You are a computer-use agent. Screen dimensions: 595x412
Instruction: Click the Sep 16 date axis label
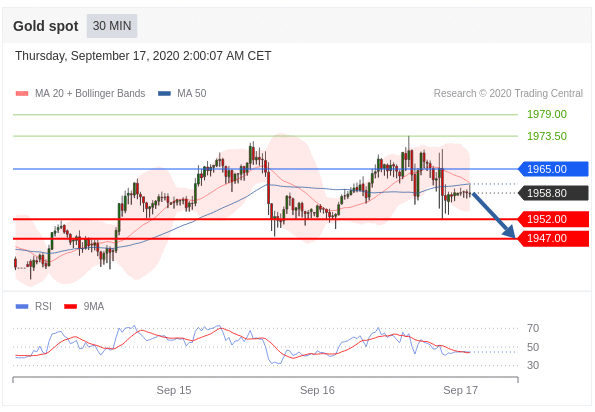[x=317, y=390]
